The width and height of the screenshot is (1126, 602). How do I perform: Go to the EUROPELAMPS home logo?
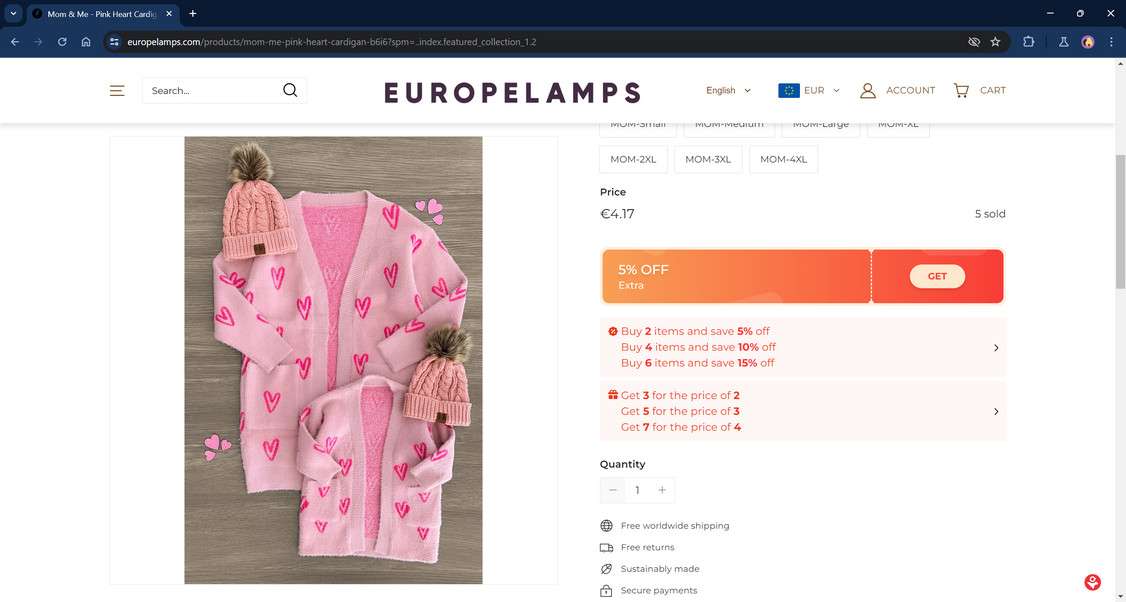tap(512, 92)
